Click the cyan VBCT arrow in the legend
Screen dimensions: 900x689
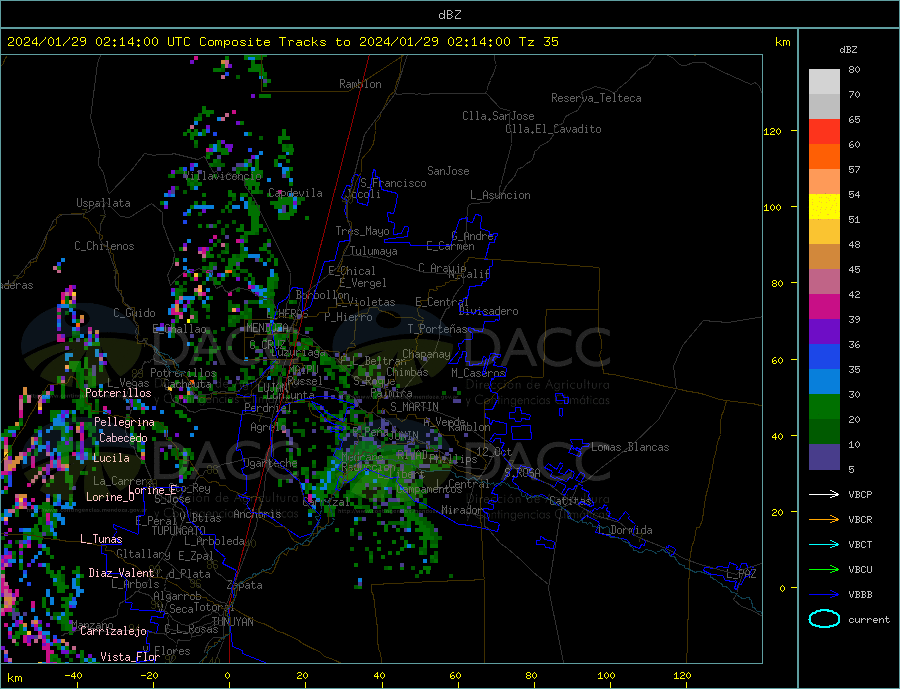point(824,544)
